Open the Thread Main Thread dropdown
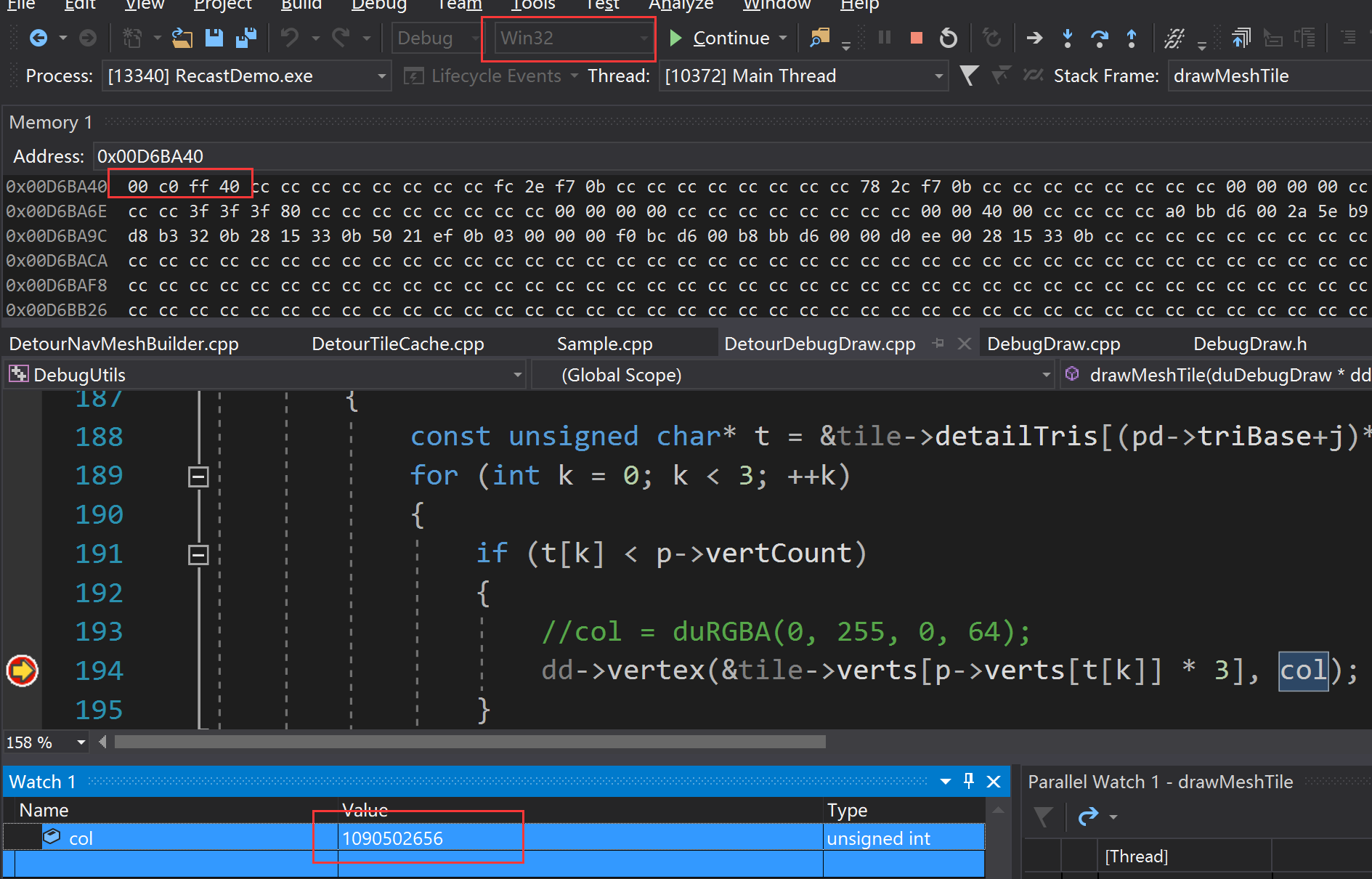 (x=803, y=76)
